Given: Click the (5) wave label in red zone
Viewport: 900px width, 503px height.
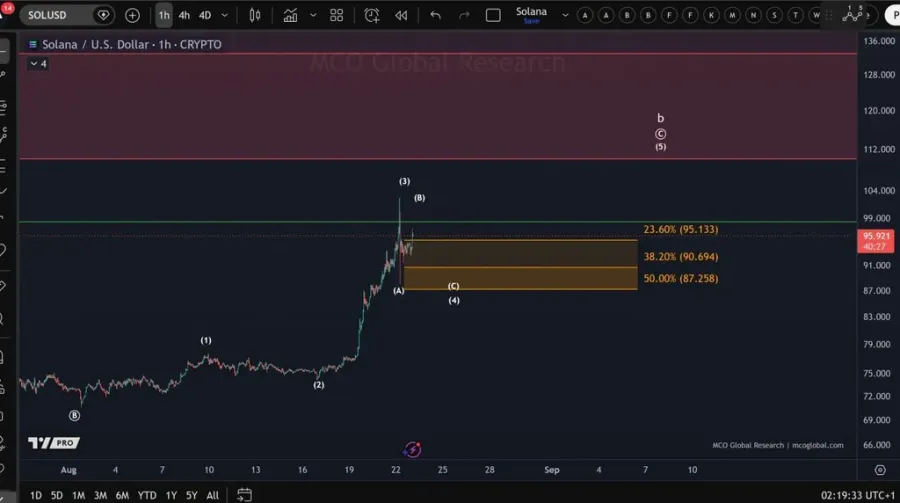Looking at the screenshot, I should (661, 146).
